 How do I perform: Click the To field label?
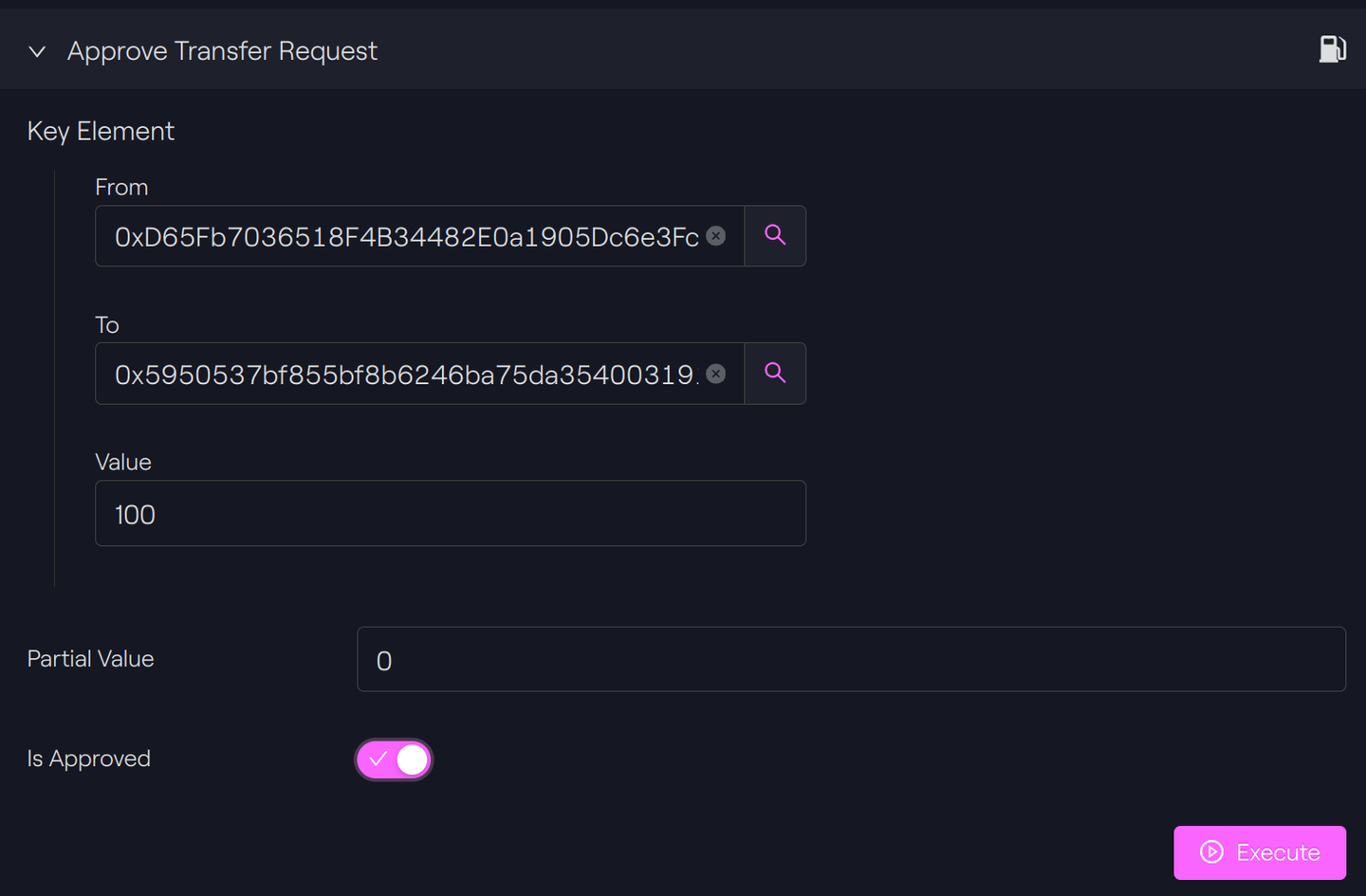(x=107, y=325)
